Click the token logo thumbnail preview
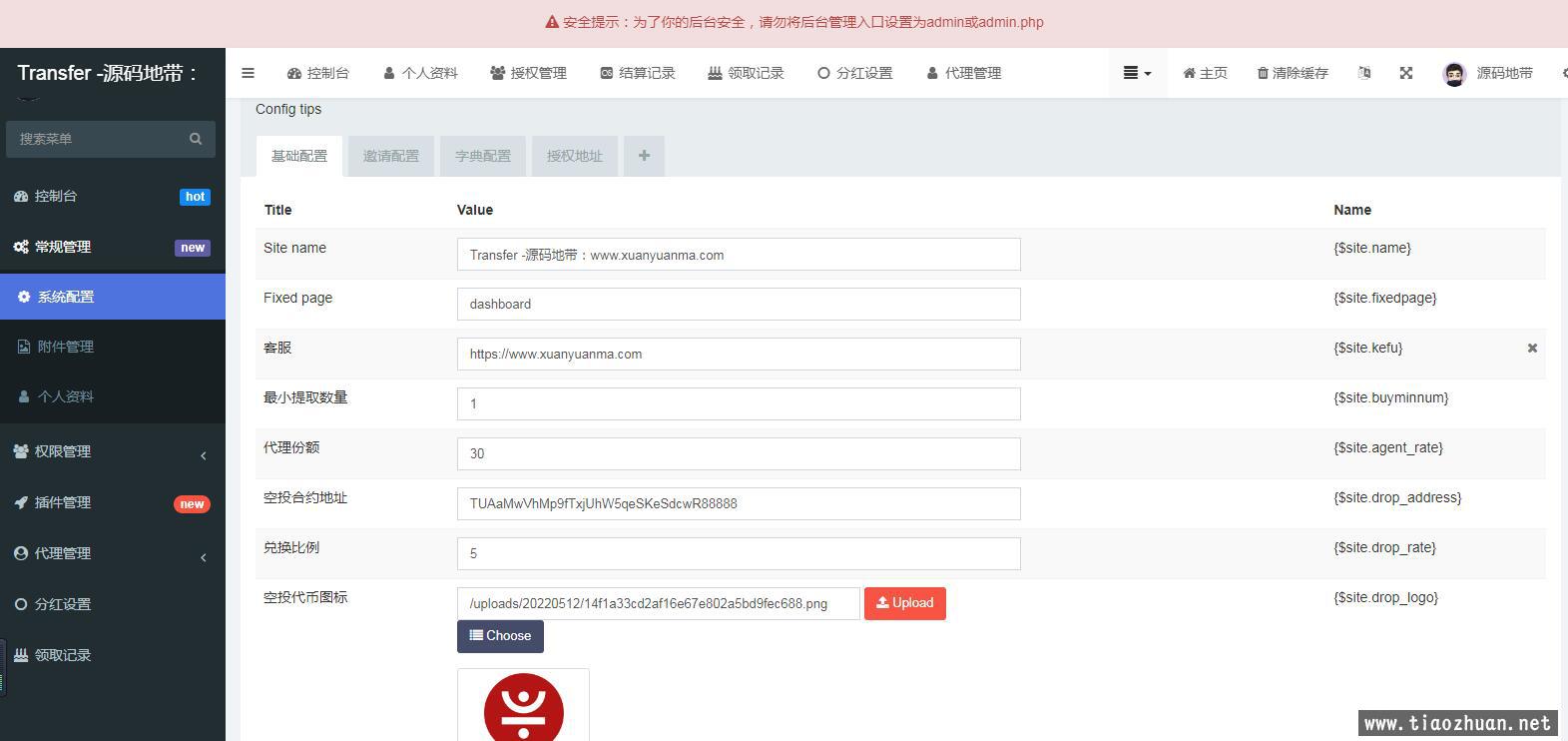The width and height of the screenshot is (1568, 741). tap(523, 706)
